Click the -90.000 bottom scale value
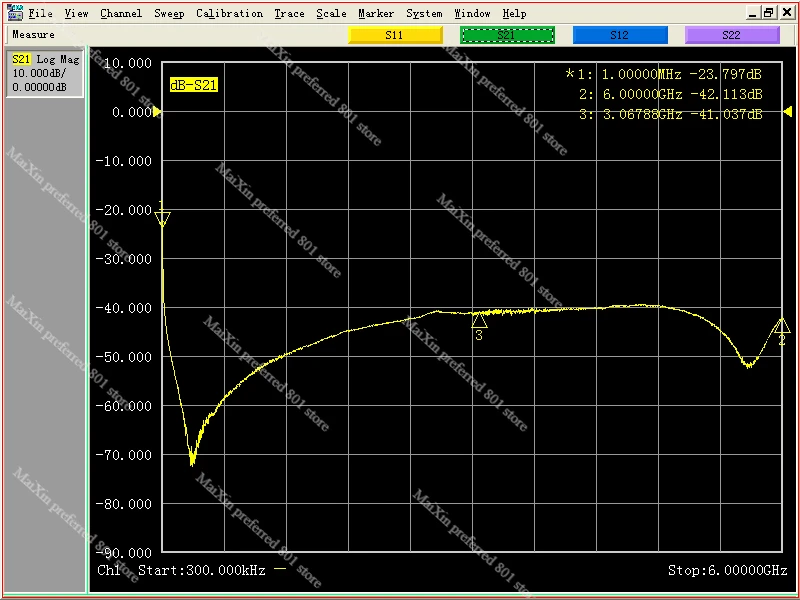 click(x=124, y=553)
